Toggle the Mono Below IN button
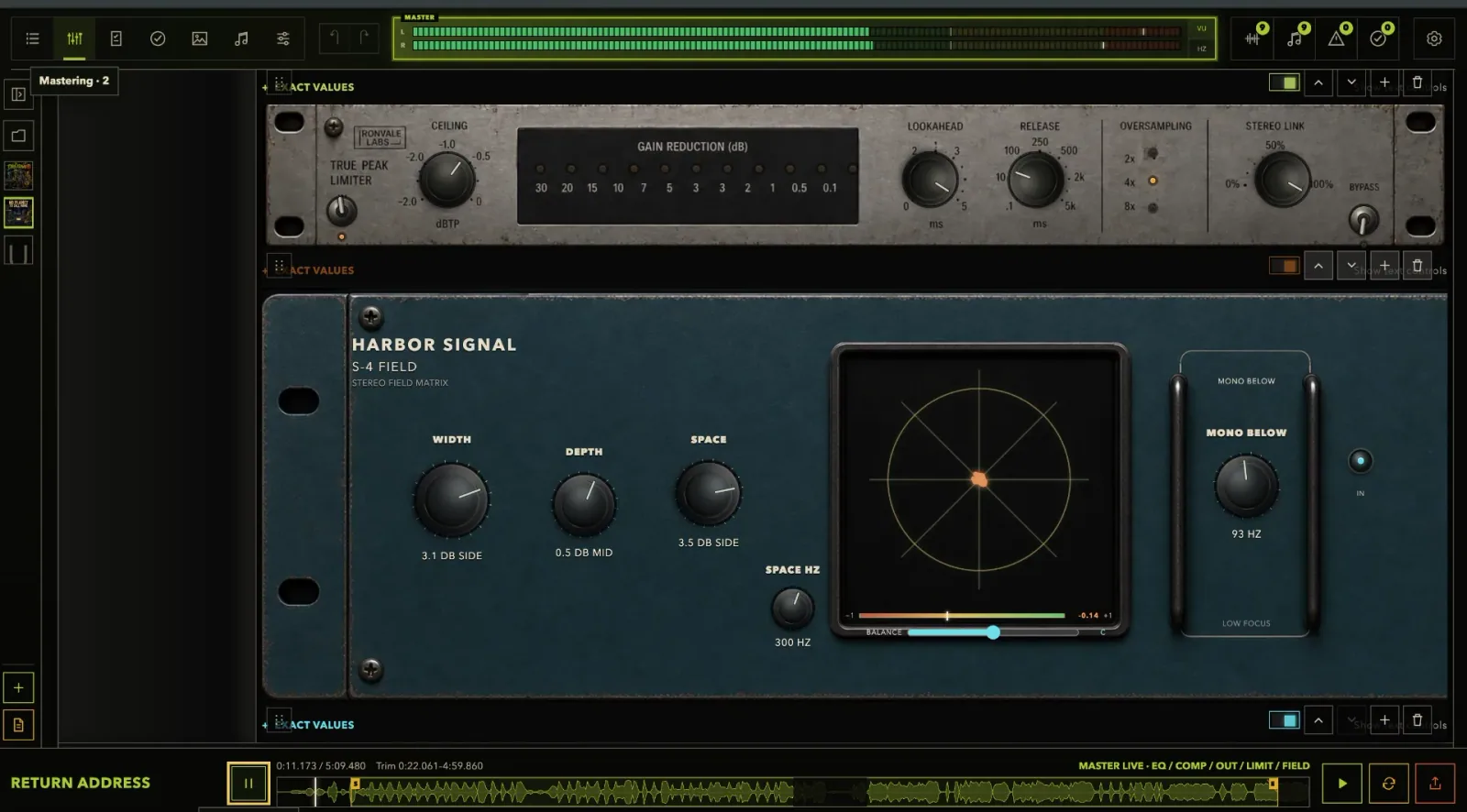 (x=1361, y=460)
